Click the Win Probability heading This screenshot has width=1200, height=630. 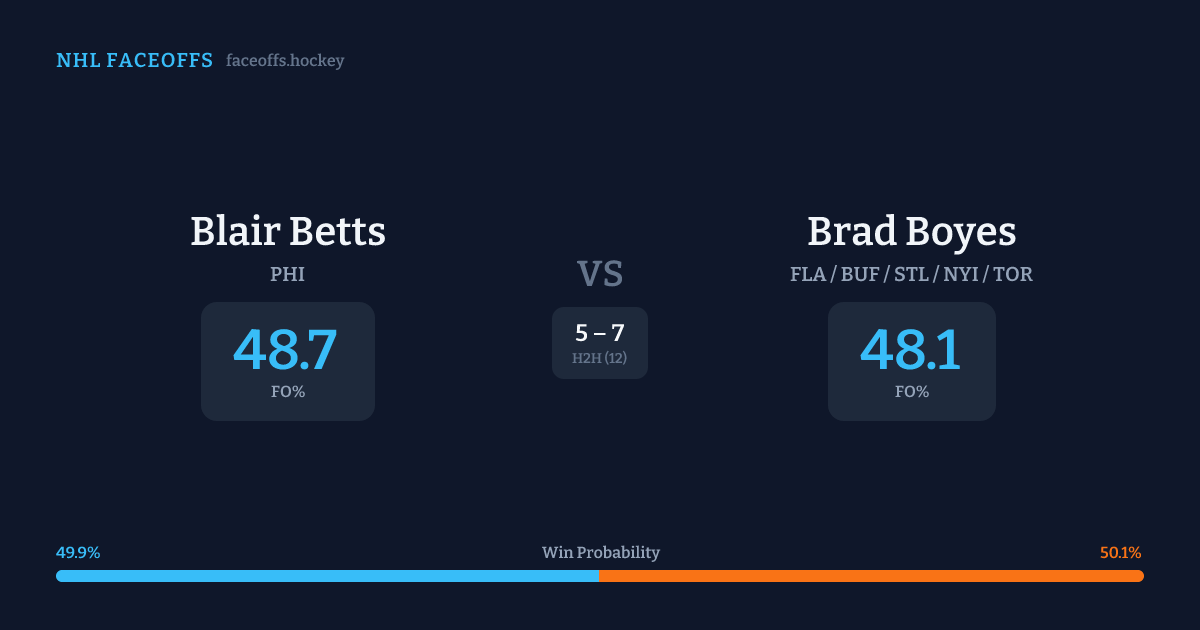pos(601,553)
